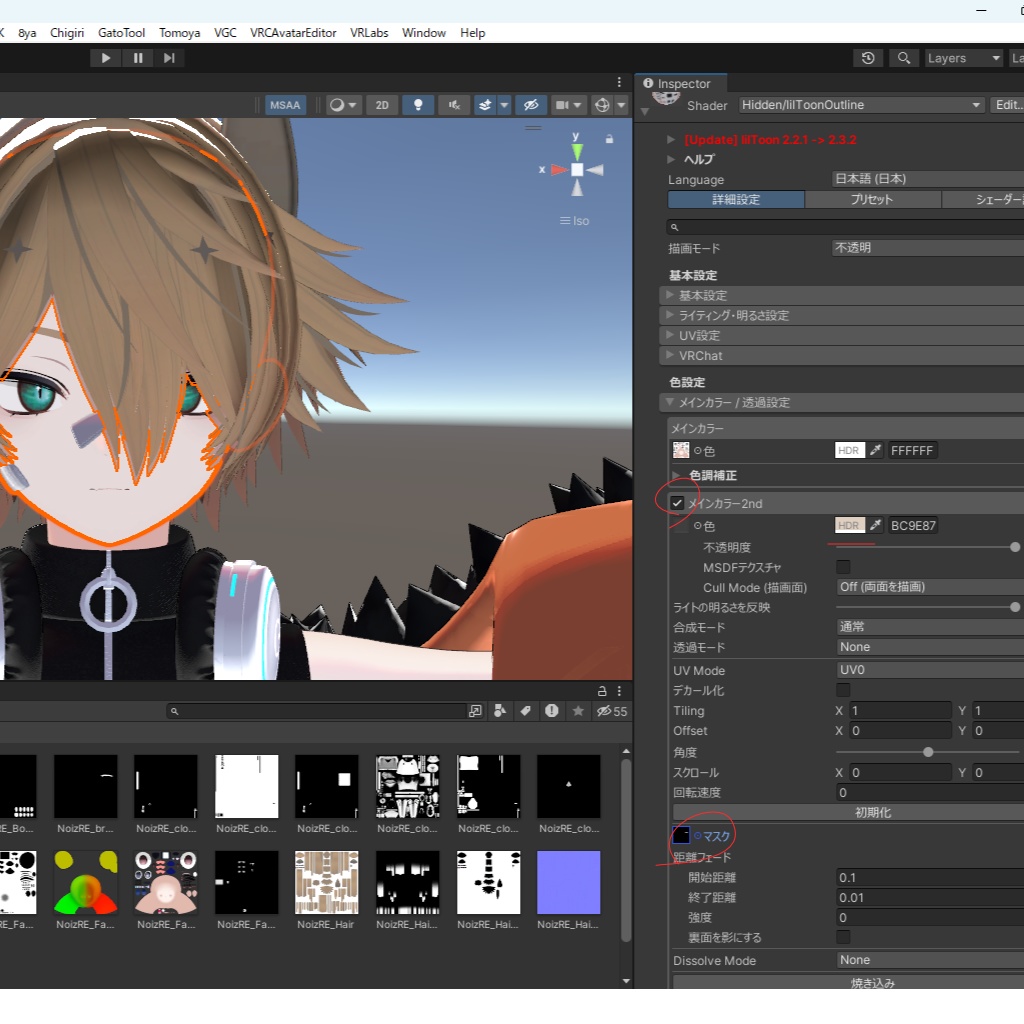Toggle scene view lighting icon
The image size is (1024, 1024).
point(417,104)
